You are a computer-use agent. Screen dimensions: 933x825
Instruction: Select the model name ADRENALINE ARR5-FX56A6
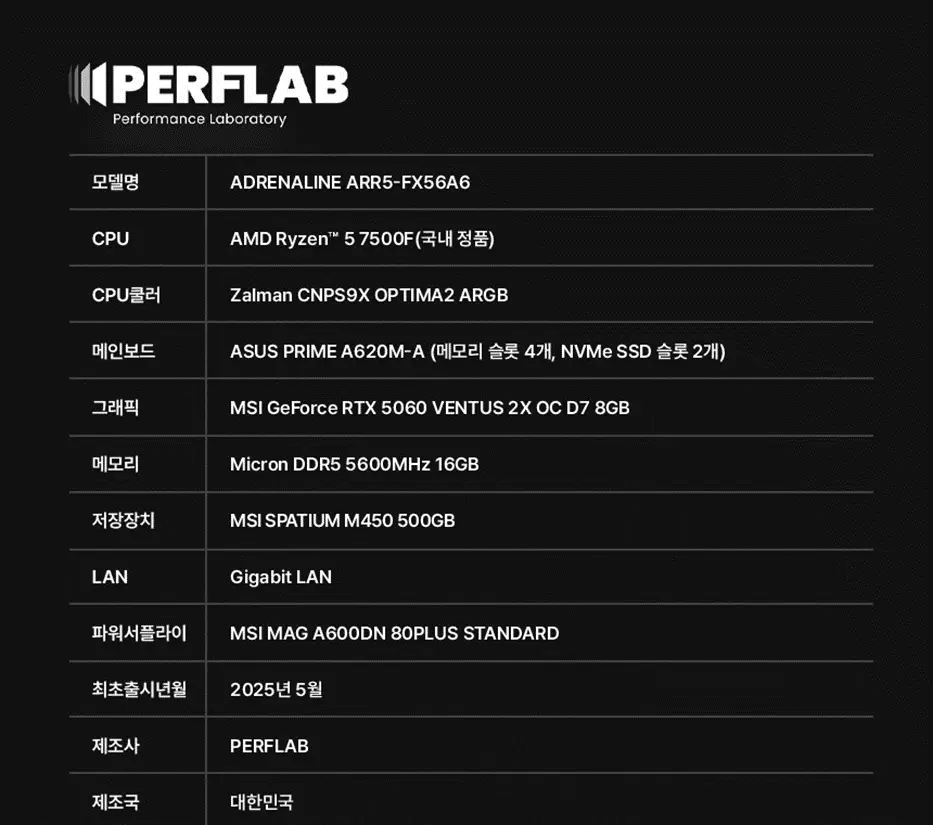coord(350,182)
